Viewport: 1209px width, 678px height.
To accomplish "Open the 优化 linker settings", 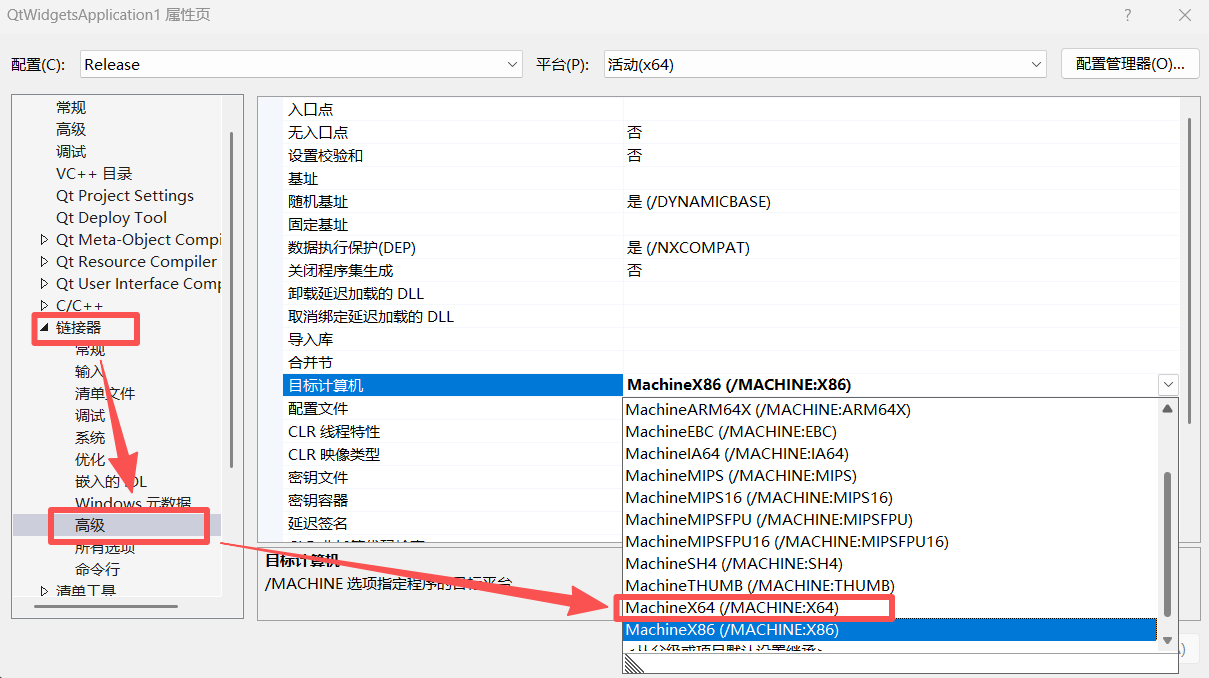I will (89, 459).
